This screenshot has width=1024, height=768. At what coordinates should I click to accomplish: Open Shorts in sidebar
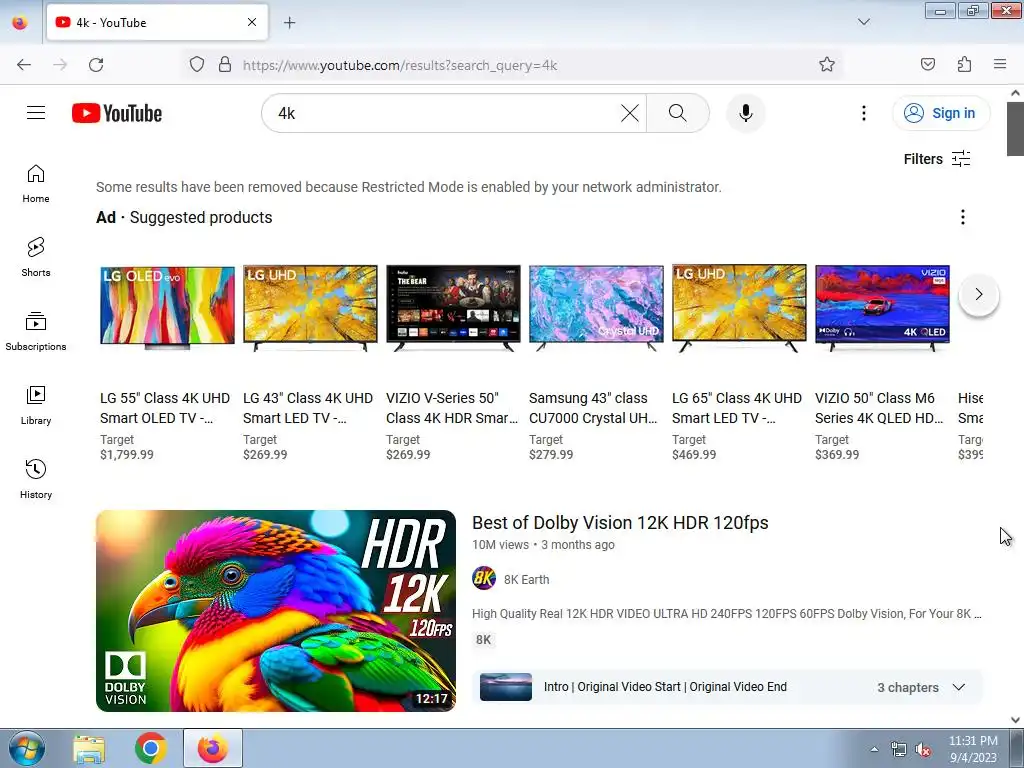pyautogui.click(x=36, y=257)
